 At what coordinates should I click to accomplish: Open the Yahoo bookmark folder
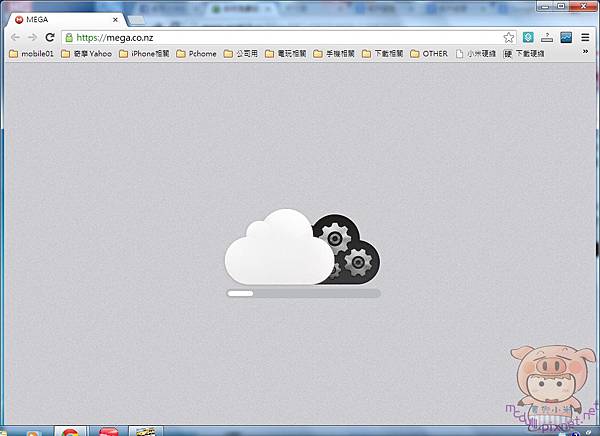[86, 54]
